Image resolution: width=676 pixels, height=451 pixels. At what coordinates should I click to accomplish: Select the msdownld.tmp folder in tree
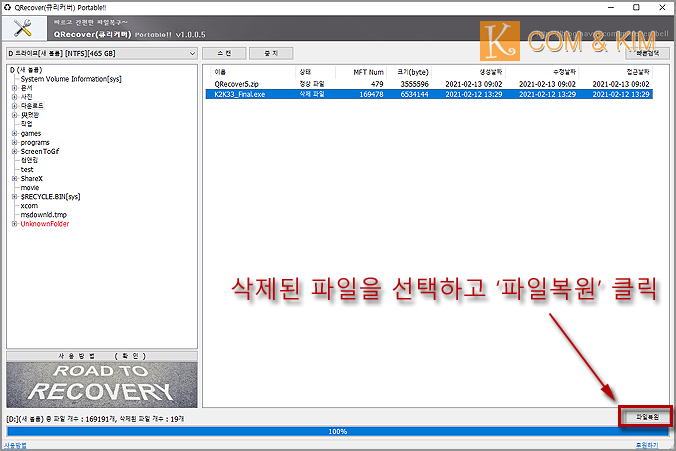click(44, 215)
